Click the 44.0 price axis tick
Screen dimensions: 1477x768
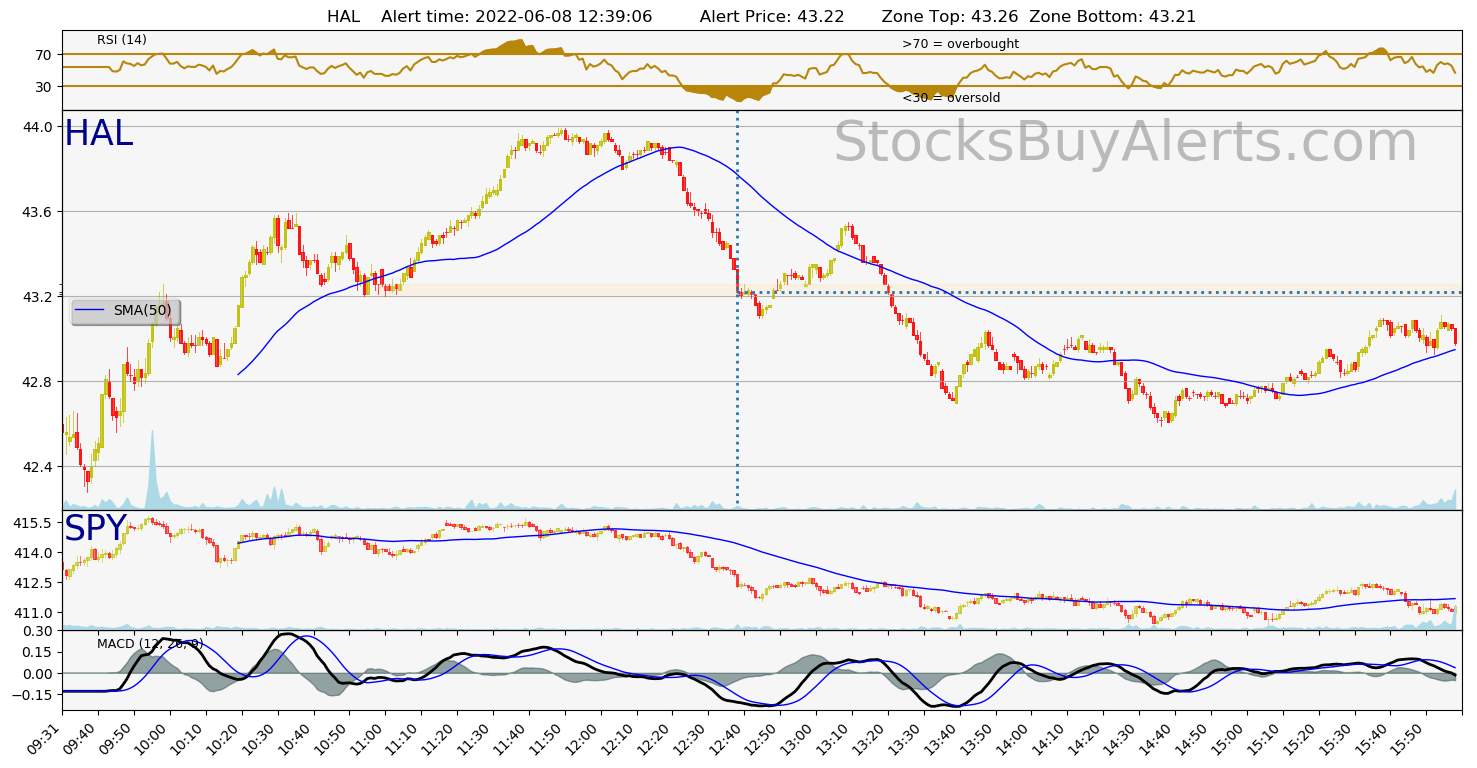(38, 127)
